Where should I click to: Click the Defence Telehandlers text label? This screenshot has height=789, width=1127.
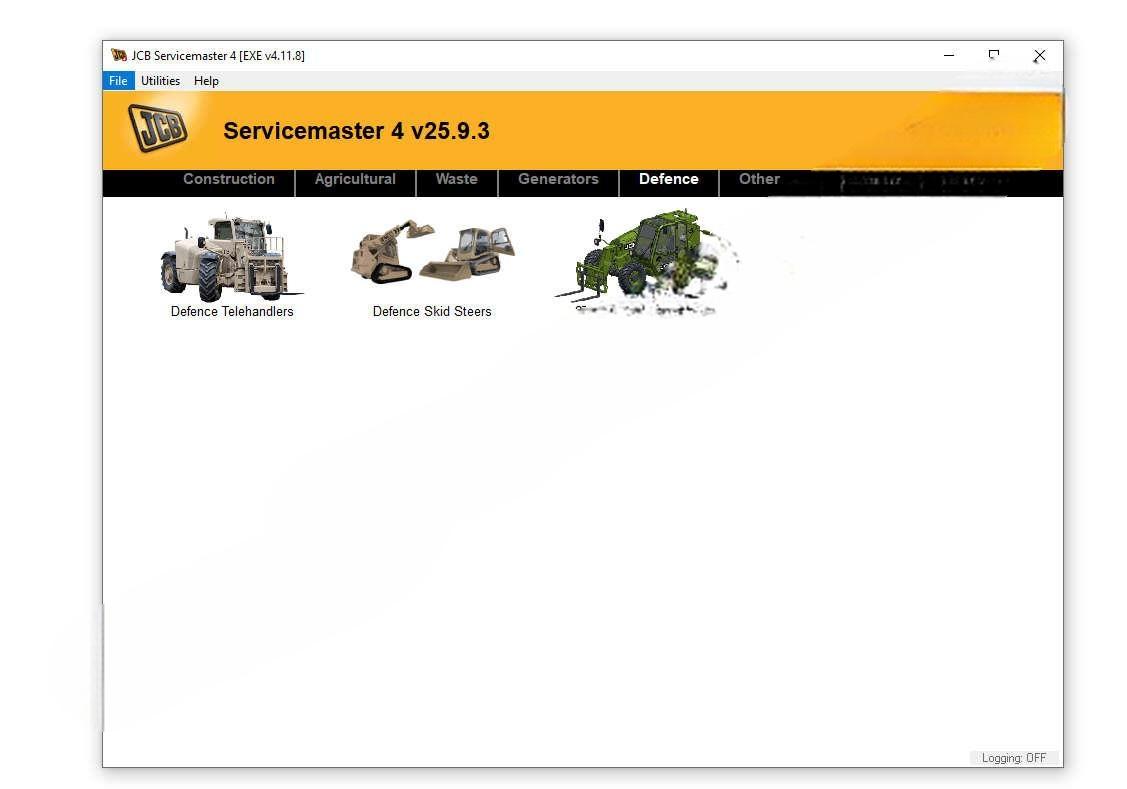point(232,312)
